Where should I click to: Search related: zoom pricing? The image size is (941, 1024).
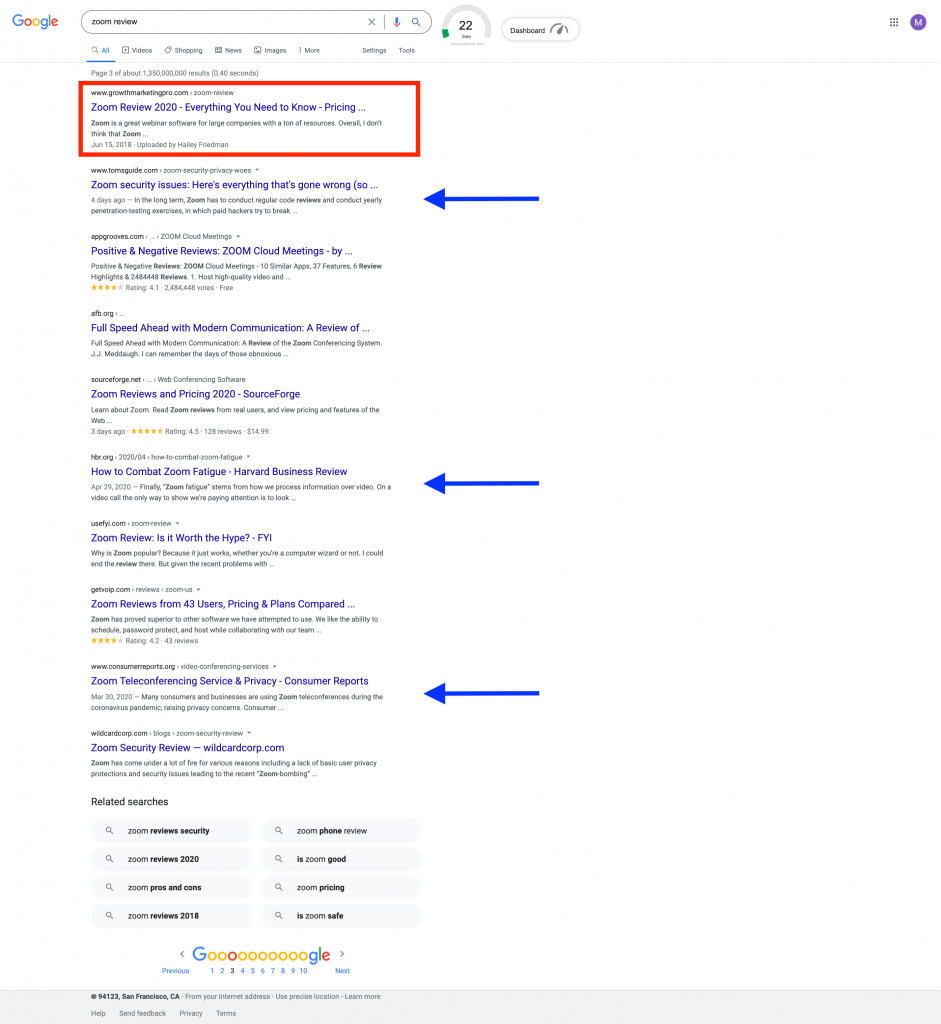point(340,888)
